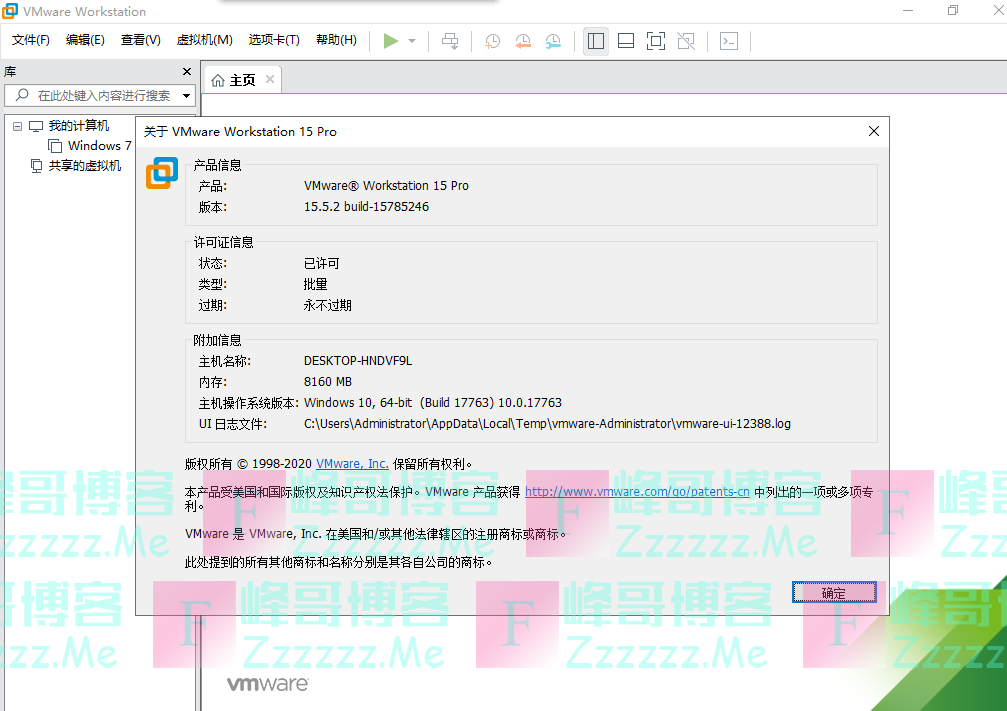Open the power options dropdown arrow
The width and height of the screenshot is (1007, 711).
coord(412,41)
